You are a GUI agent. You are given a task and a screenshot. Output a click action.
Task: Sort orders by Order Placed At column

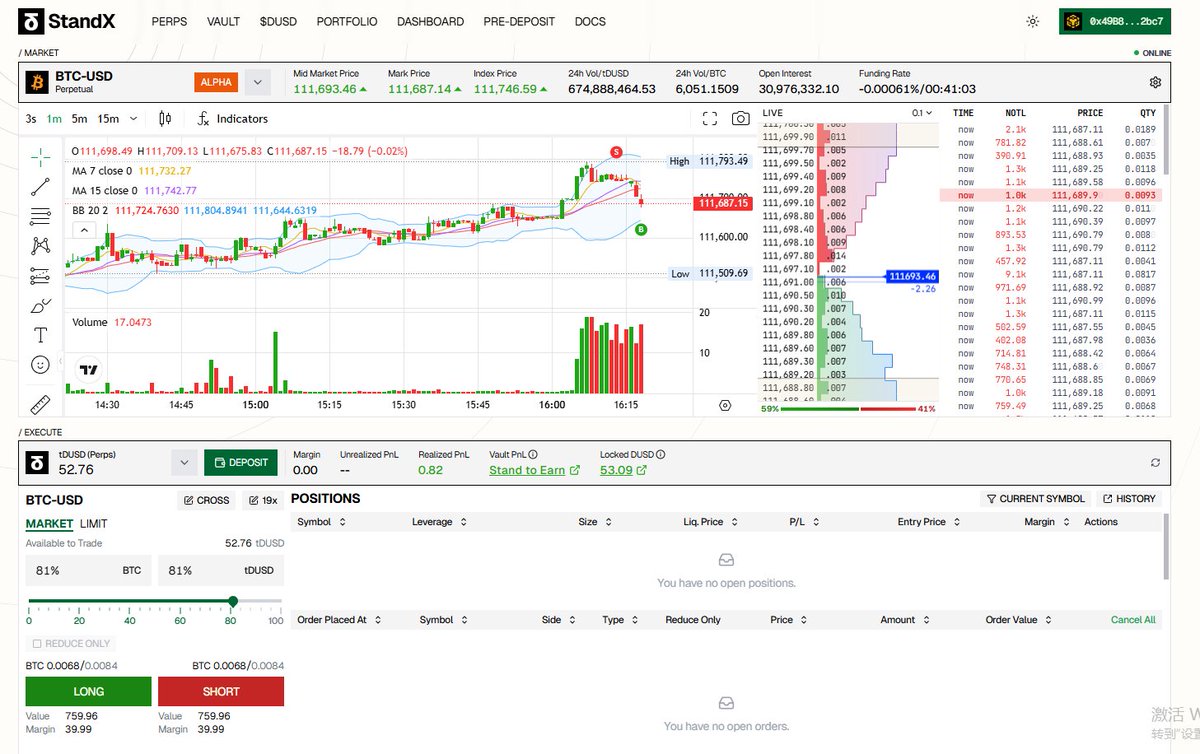pos(339,620)
